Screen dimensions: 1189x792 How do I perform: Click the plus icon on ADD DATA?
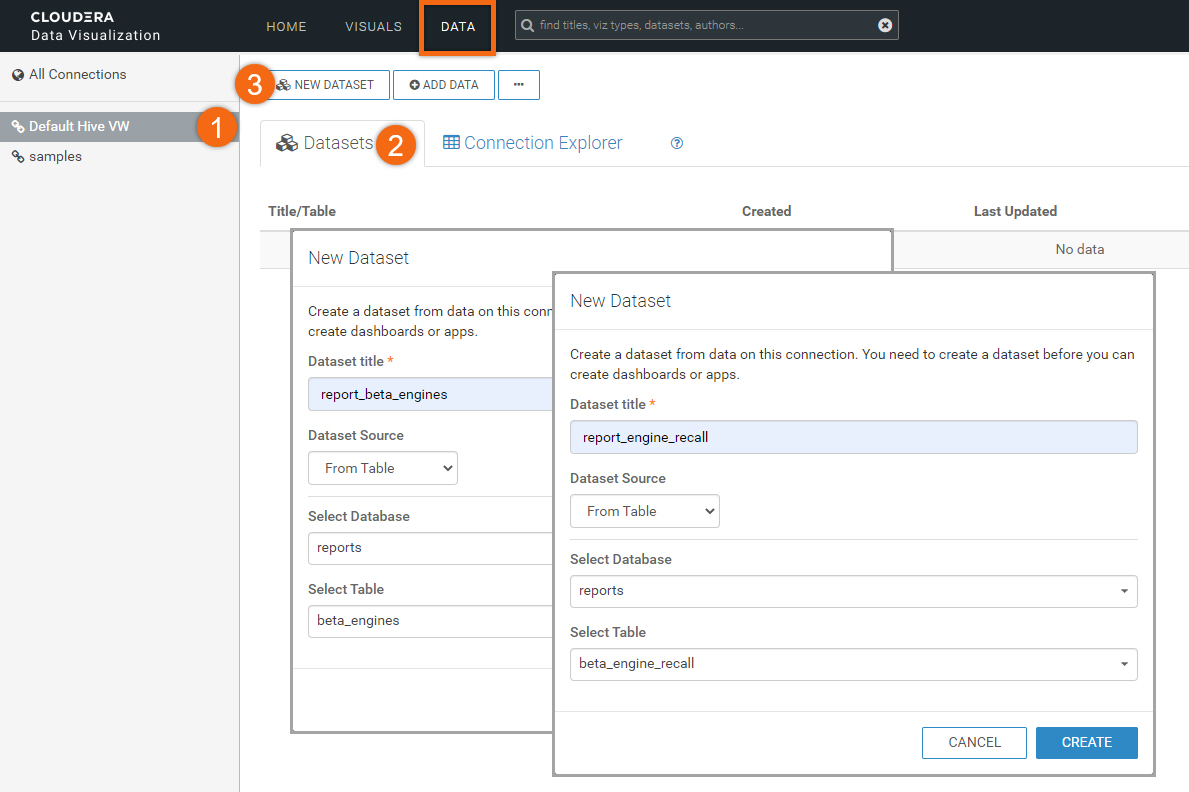pos(414,85)
